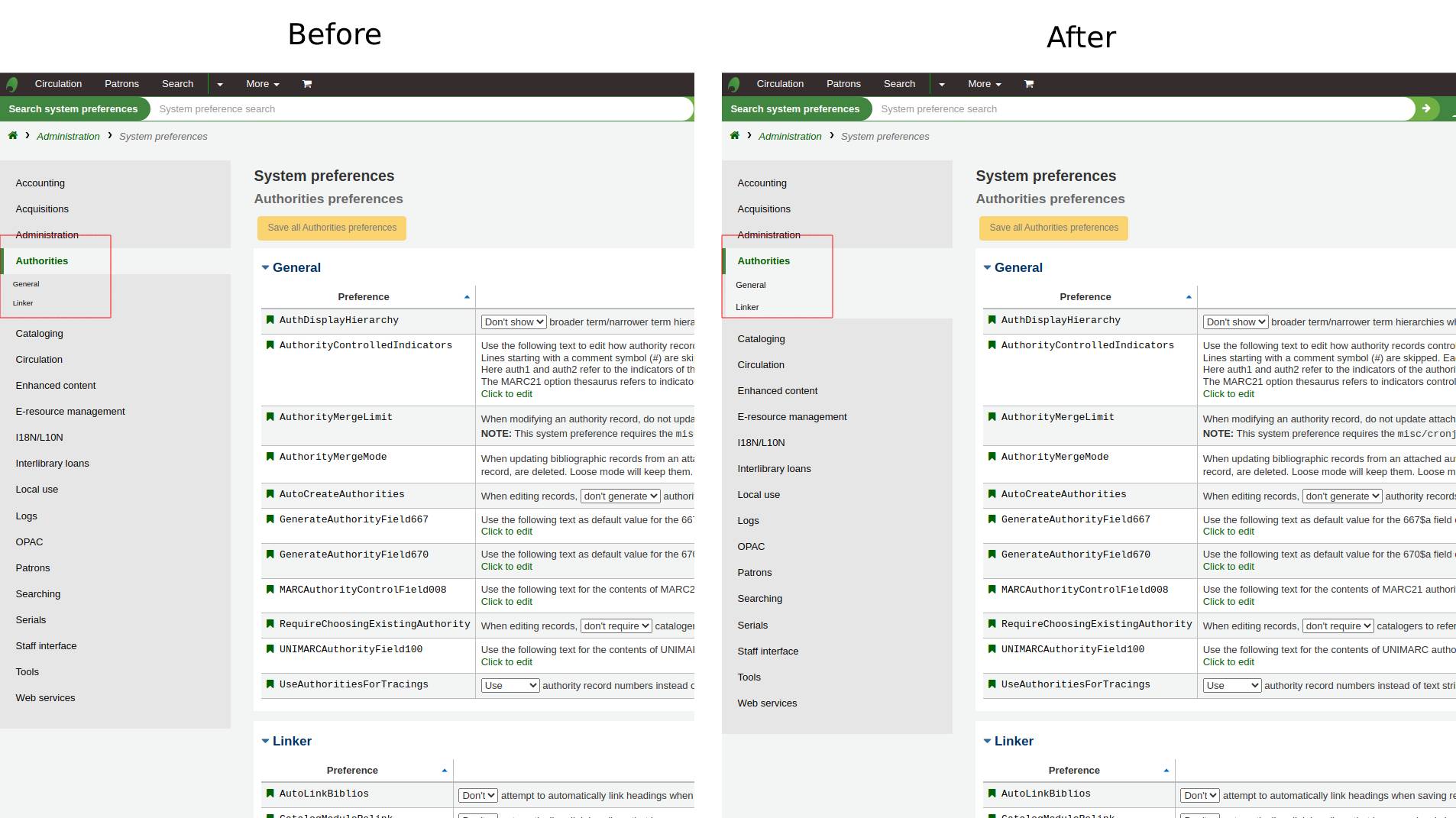Select the Linker sidebar sub-item in the After panel
Image resolution: width=1456 pixels, height=818 pixels.
[747, 307]
